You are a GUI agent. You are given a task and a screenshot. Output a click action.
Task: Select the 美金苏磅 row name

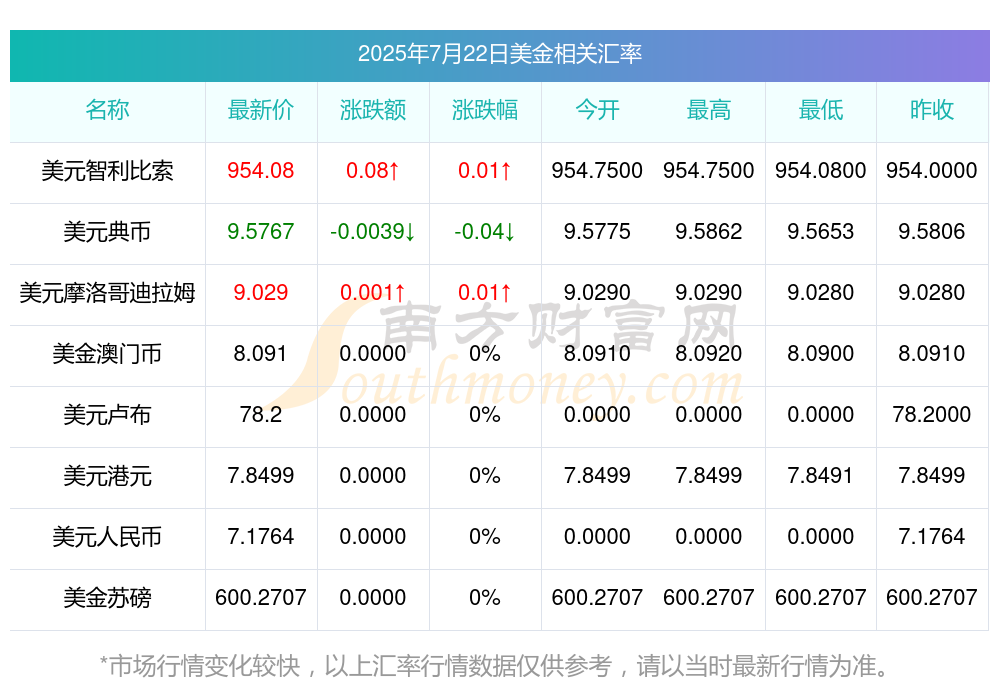pos(107,598)
